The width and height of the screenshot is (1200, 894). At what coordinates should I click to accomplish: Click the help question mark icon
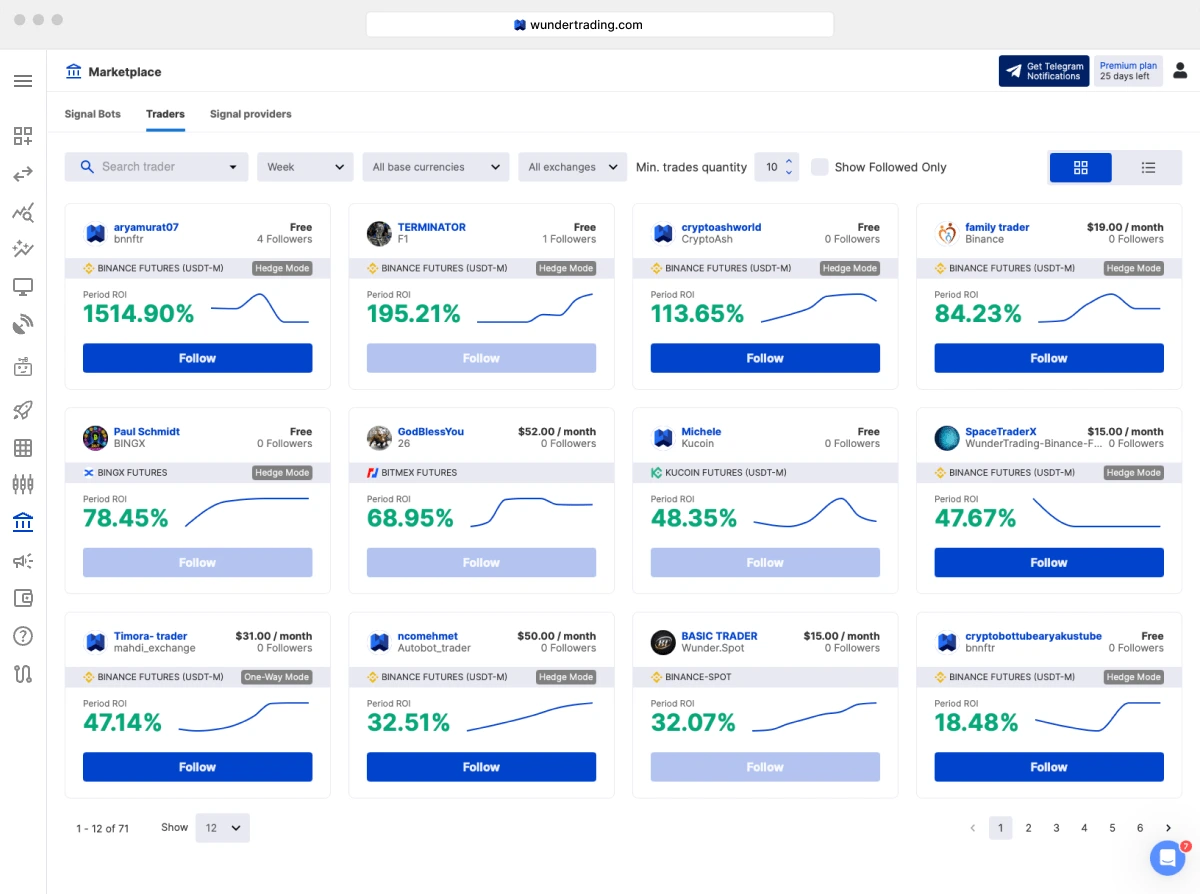23,635
